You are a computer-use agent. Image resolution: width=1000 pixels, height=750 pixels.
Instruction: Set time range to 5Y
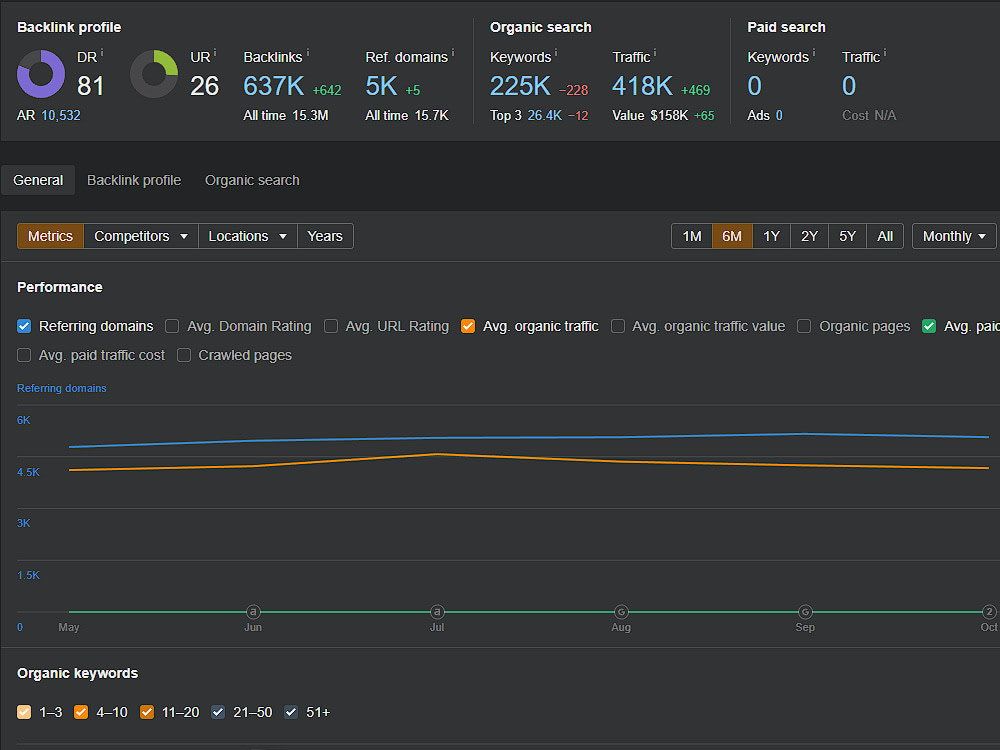848,236
